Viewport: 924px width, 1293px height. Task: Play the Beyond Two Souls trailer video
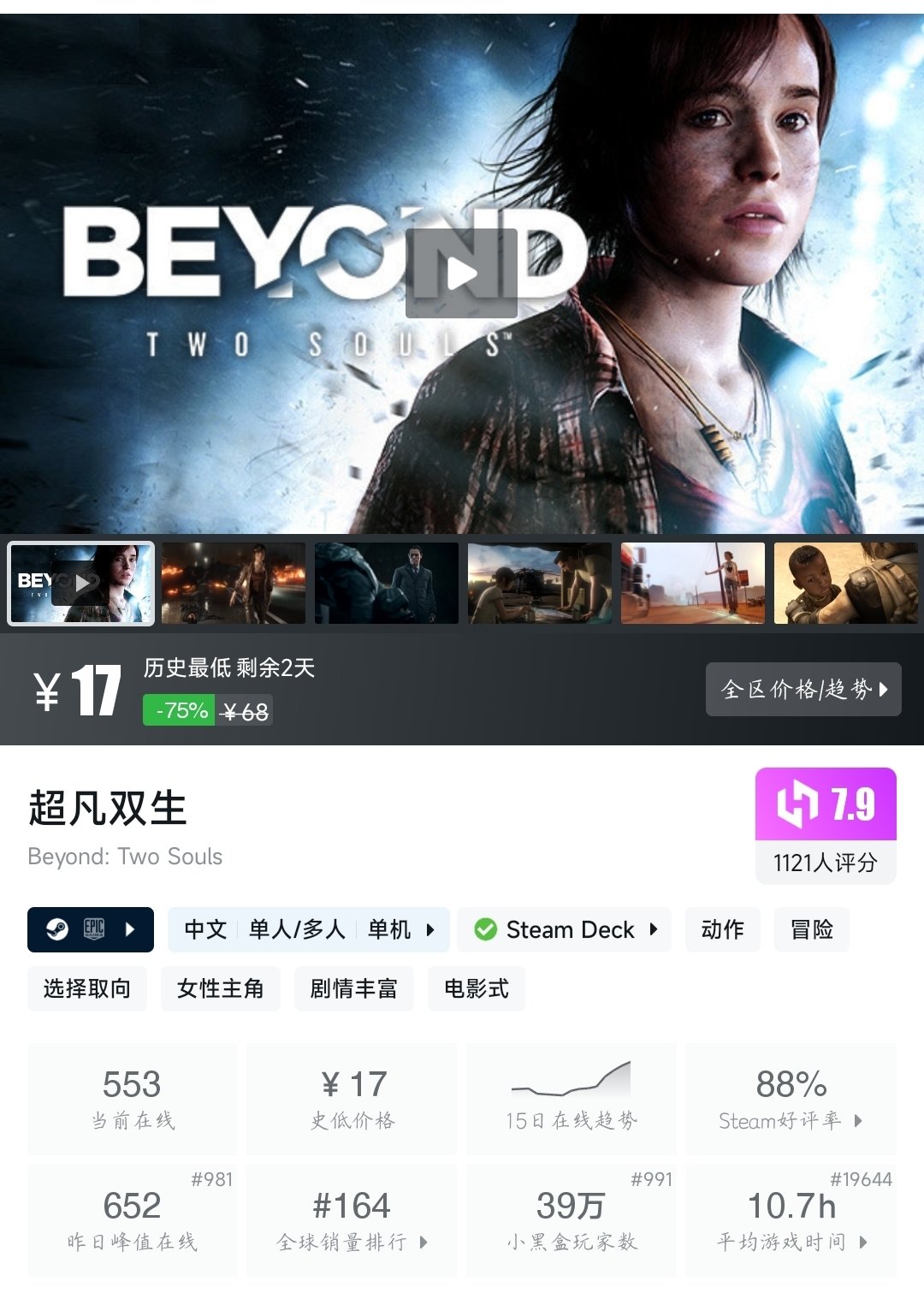(461, 274)
